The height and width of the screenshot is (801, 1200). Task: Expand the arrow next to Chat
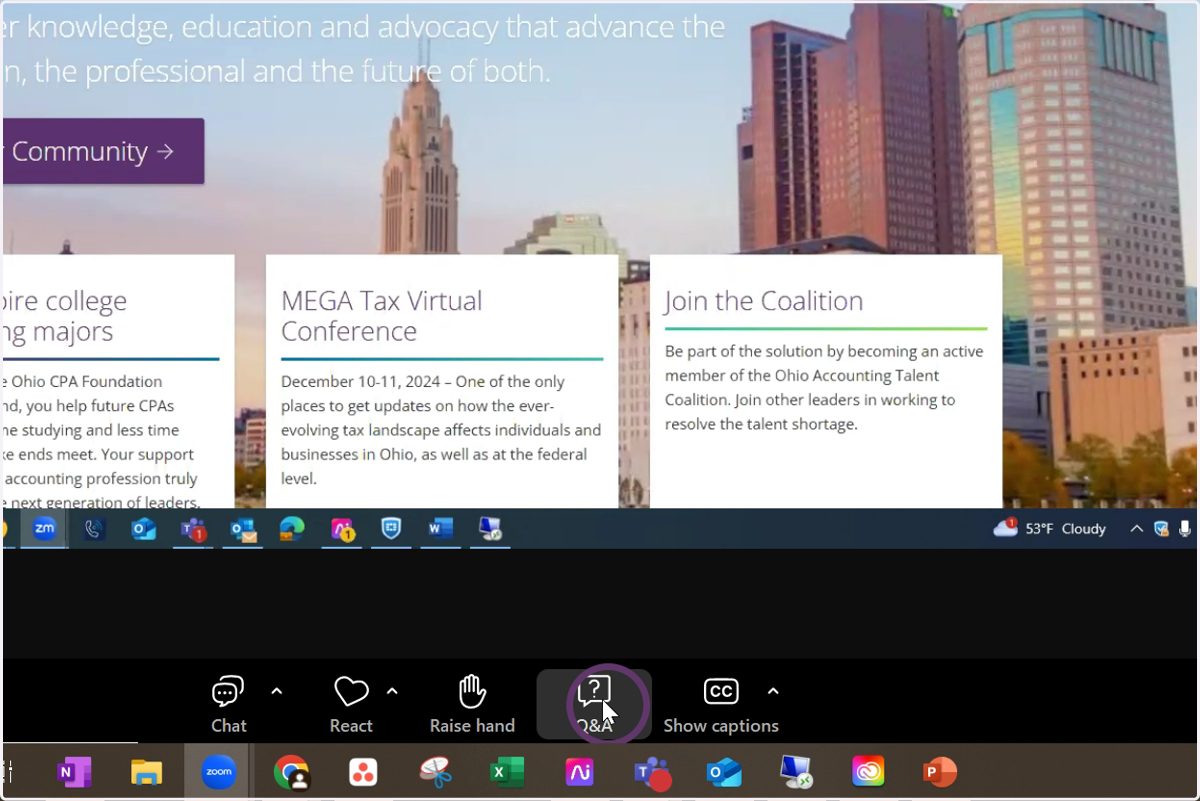point(277,691)
